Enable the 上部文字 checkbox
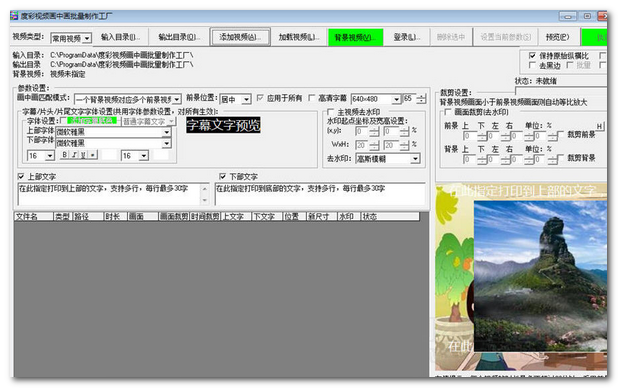 pos(21,176)
